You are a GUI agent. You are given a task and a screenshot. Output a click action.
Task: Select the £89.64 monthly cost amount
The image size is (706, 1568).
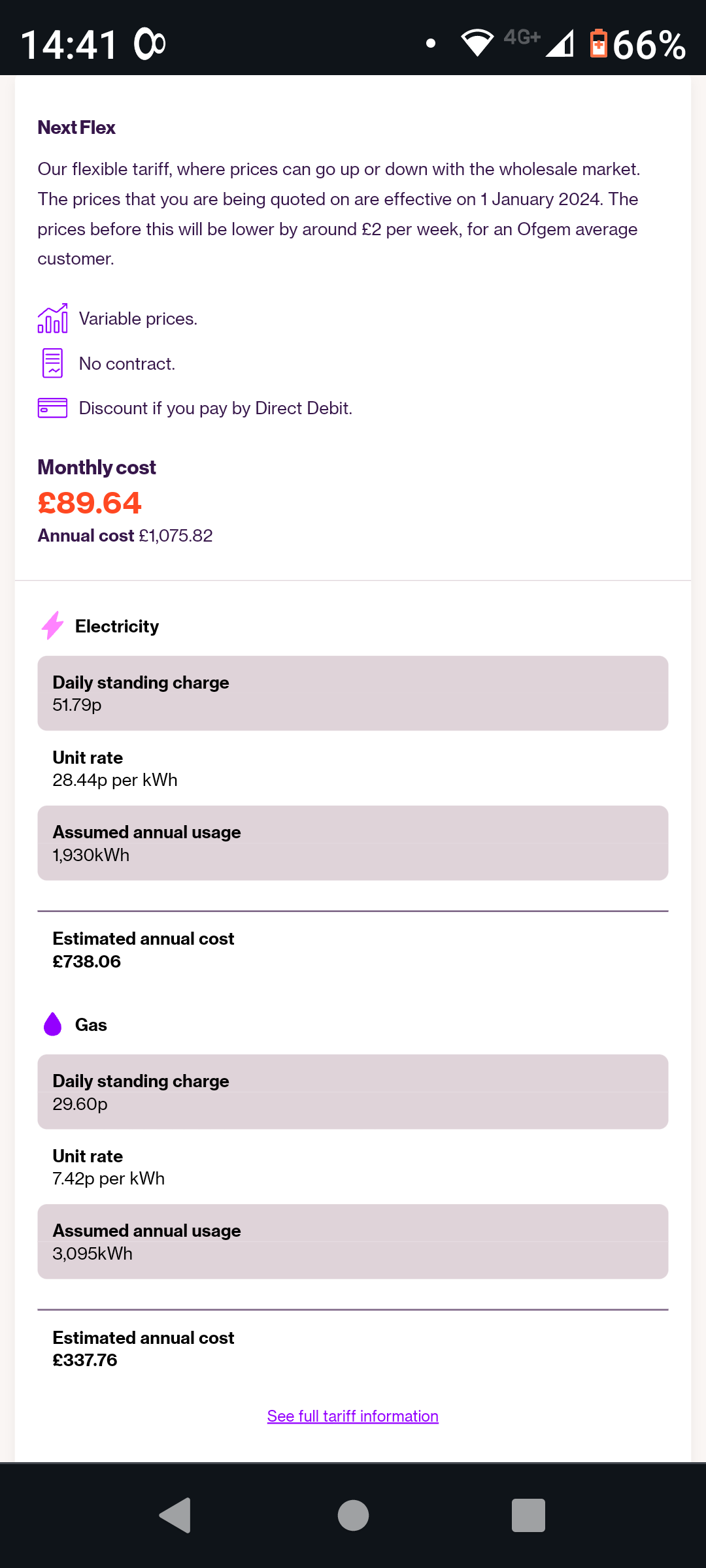(x=90, y=502)
